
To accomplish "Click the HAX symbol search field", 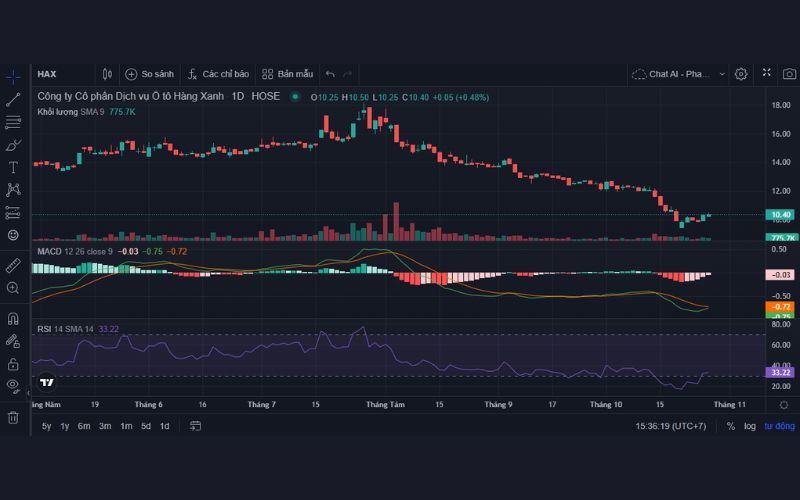I will coord(60,74).
